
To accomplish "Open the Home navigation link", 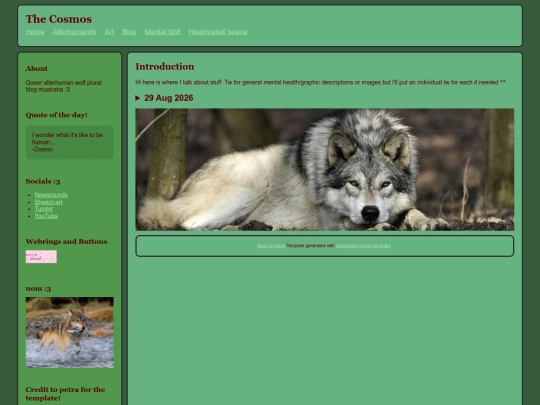I will pyautogui.click(x=35, y=32).
